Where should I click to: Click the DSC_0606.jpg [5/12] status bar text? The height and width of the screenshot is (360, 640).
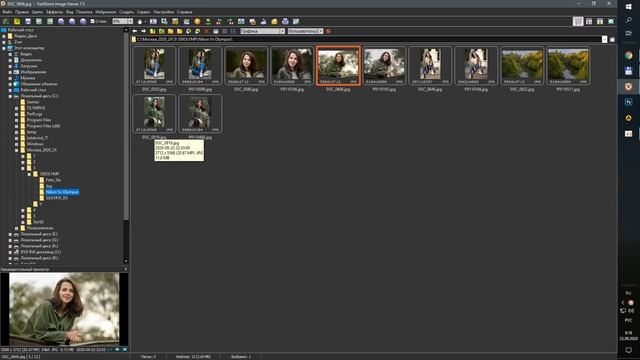20,357
